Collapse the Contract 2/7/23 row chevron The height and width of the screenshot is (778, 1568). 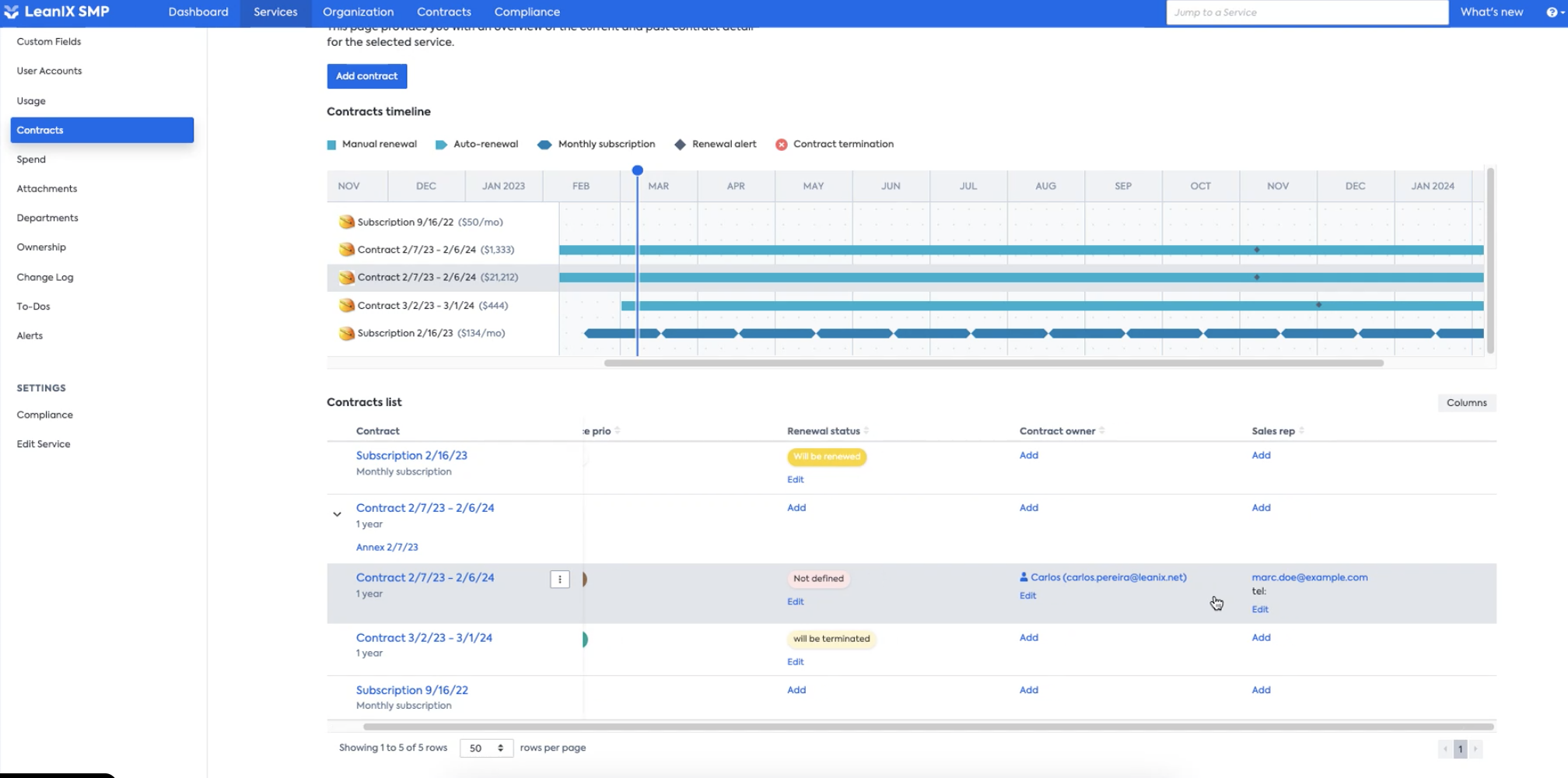337,514
